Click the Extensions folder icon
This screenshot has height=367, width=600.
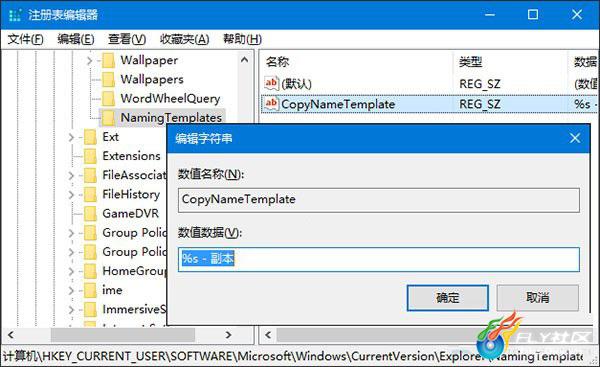tap(90, 156)
